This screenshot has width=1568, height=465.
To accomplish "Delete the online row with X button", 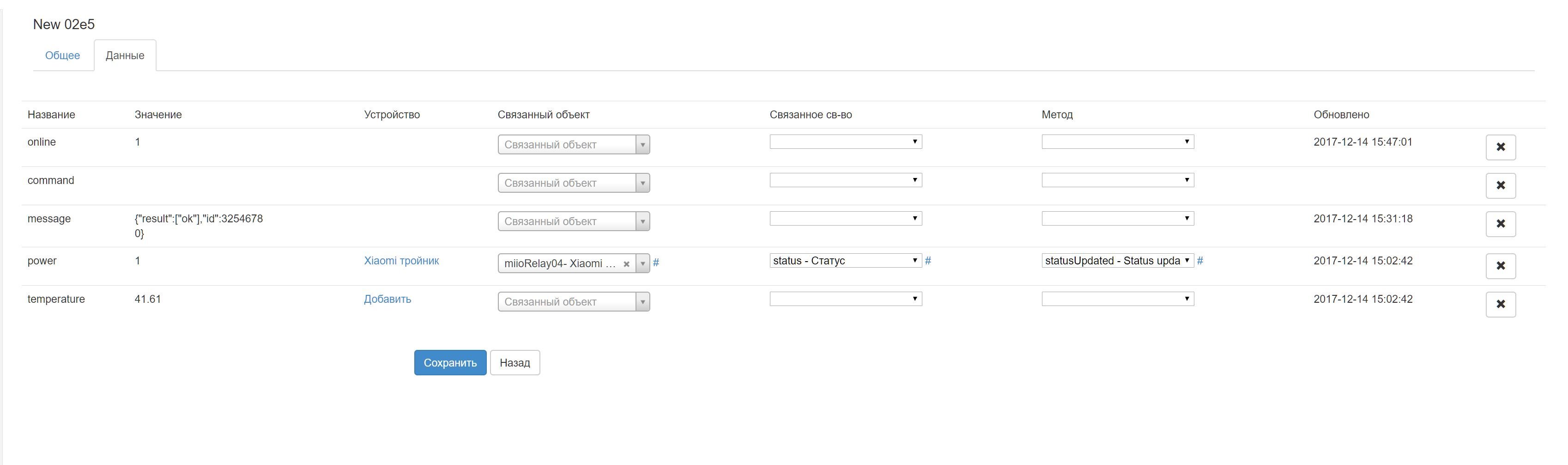I will tap(1501, 147).
